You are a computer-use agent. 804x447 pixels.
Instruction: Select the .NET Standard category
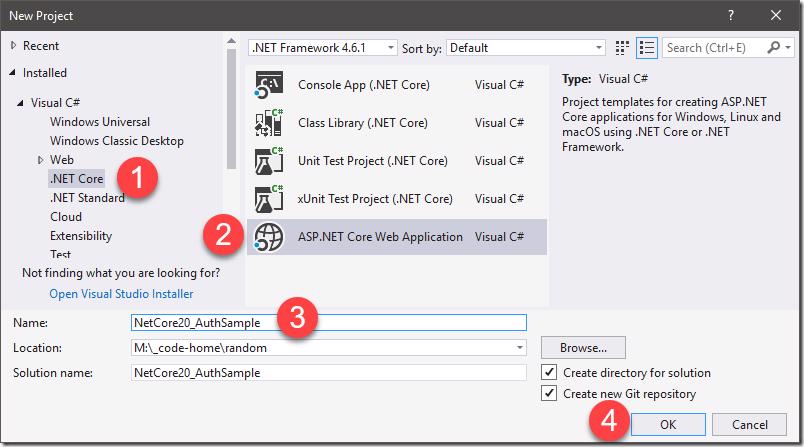[87, 198]
